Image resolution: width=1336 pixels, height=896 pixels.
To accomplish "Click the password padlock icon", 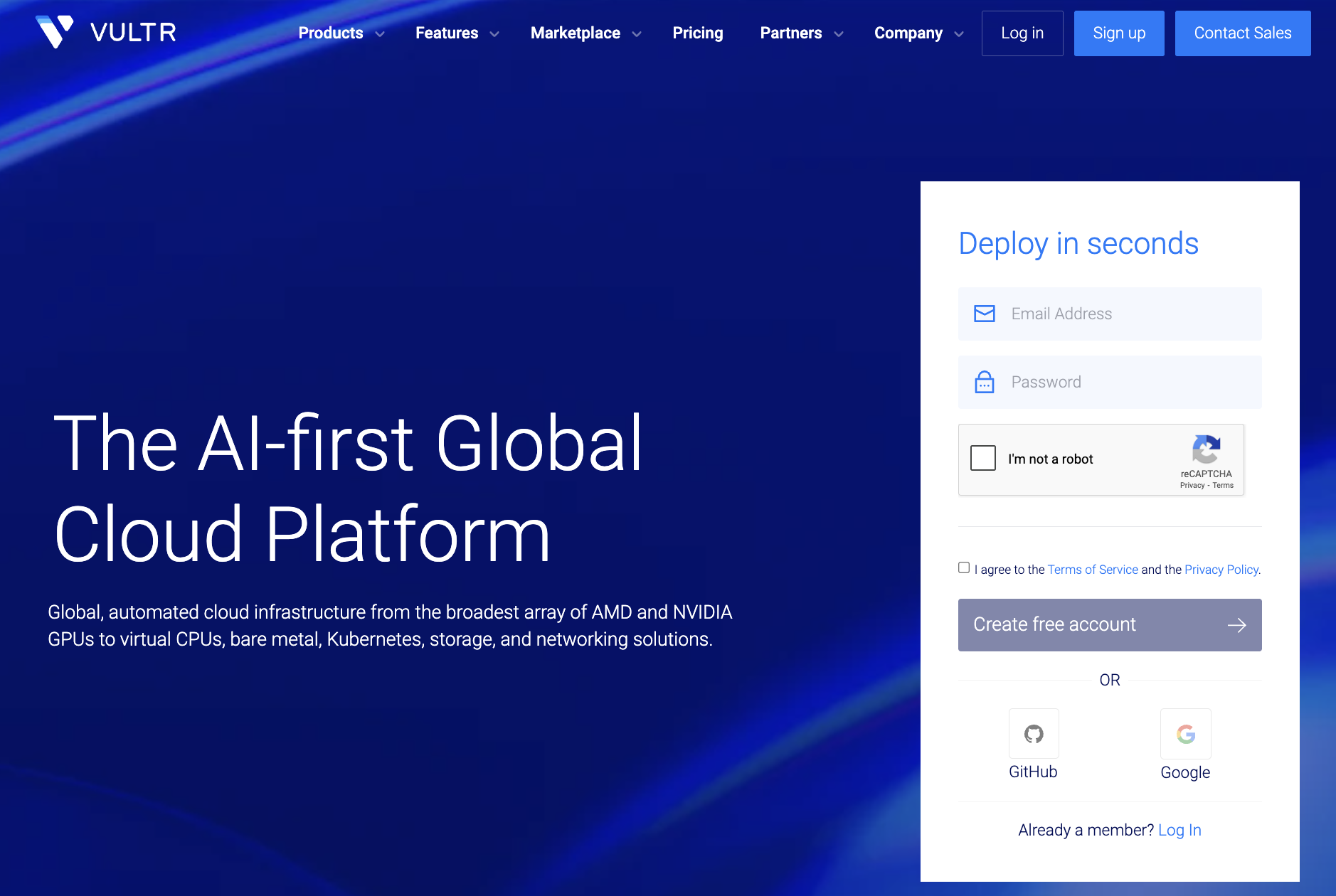I will (x=985, y=382).
